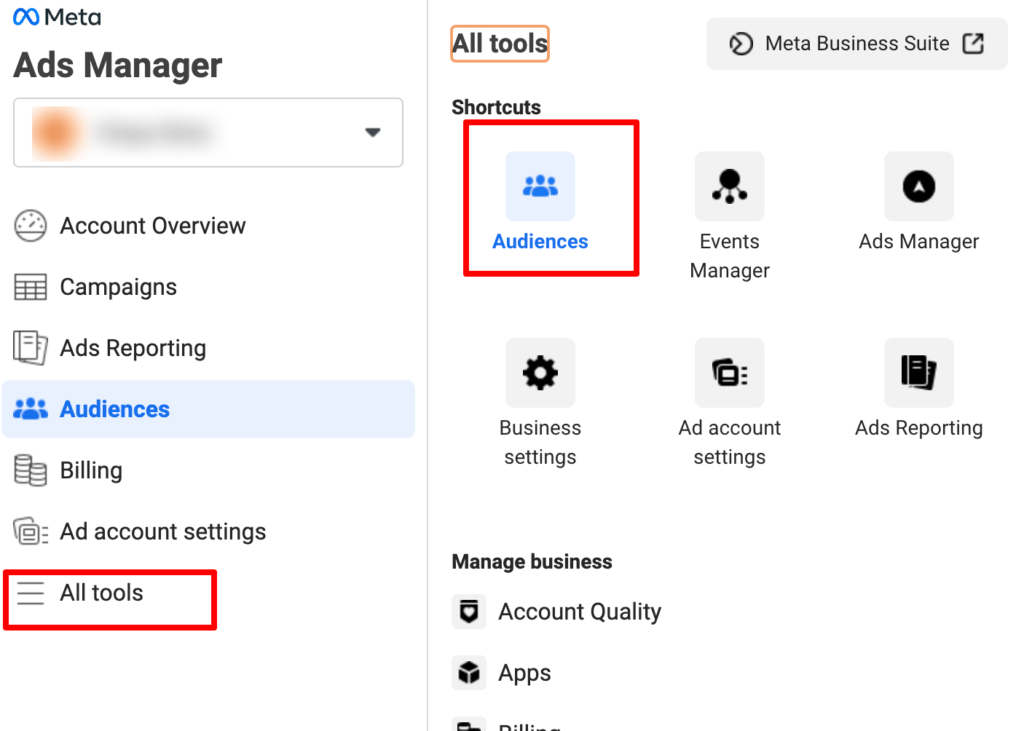Viewport: 1024px width, 731px height.
Task: Open the ad account selector dropdown
Action: [208, 133]
